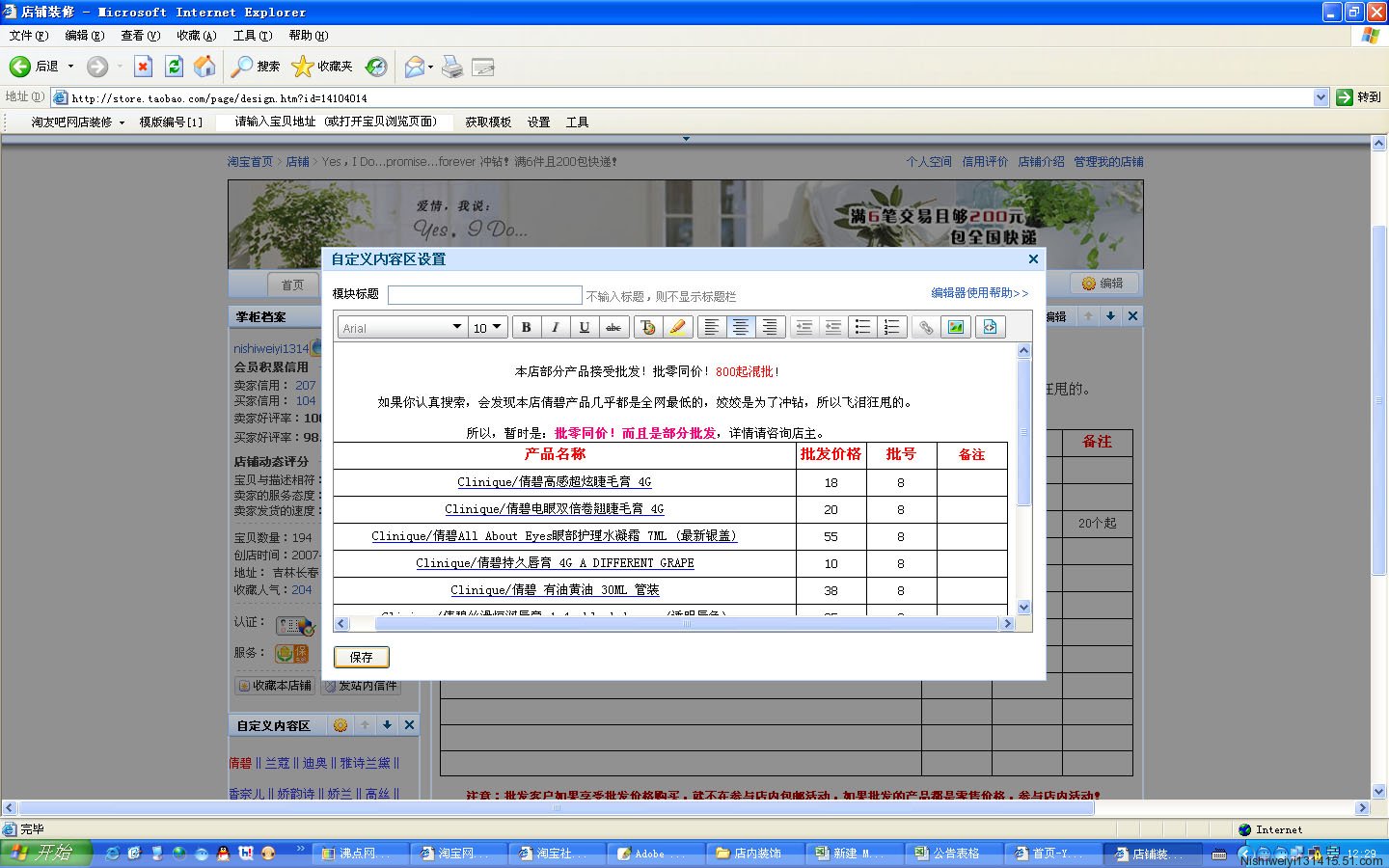Open the 编辑器使用帮助 link

979,293
